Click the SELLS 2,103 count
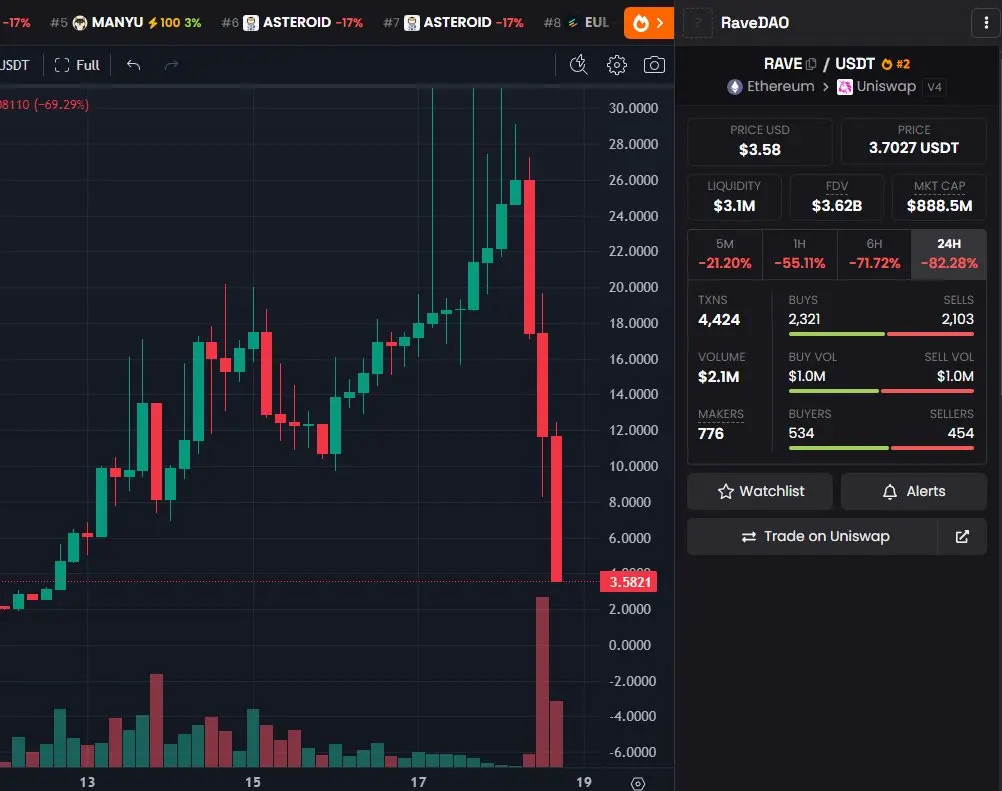Image resolution: width=1002 pixels, height=791 pixels. point(957,319)
